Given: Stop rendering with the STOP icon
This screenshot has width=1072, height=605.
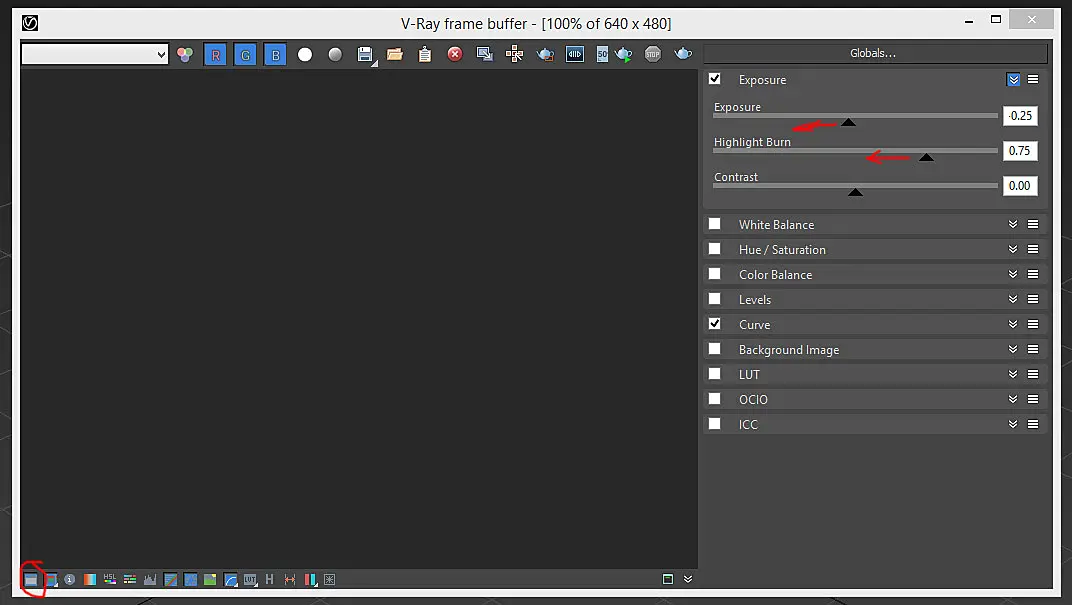Looking at the screenshot, I should [653, 55].
